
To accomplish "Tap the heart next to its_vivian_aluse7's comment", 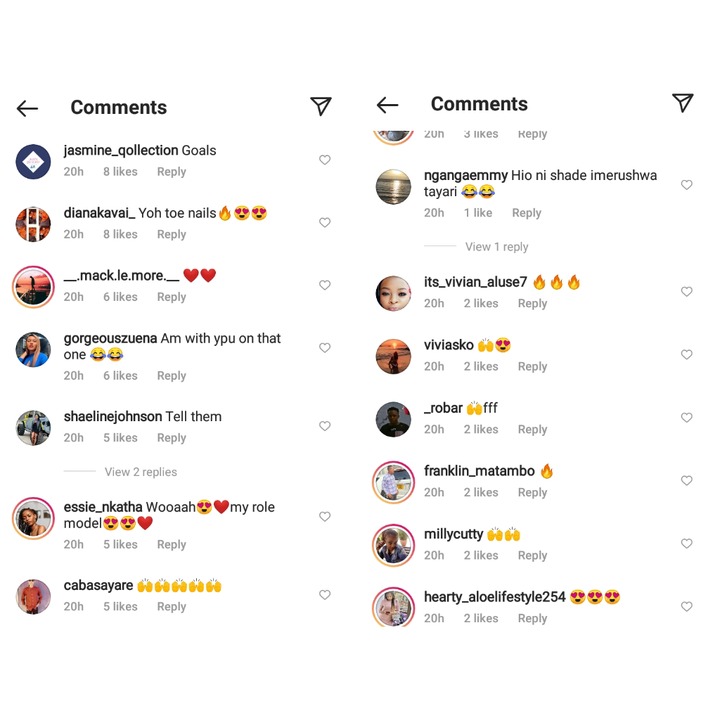I will 686,292.
